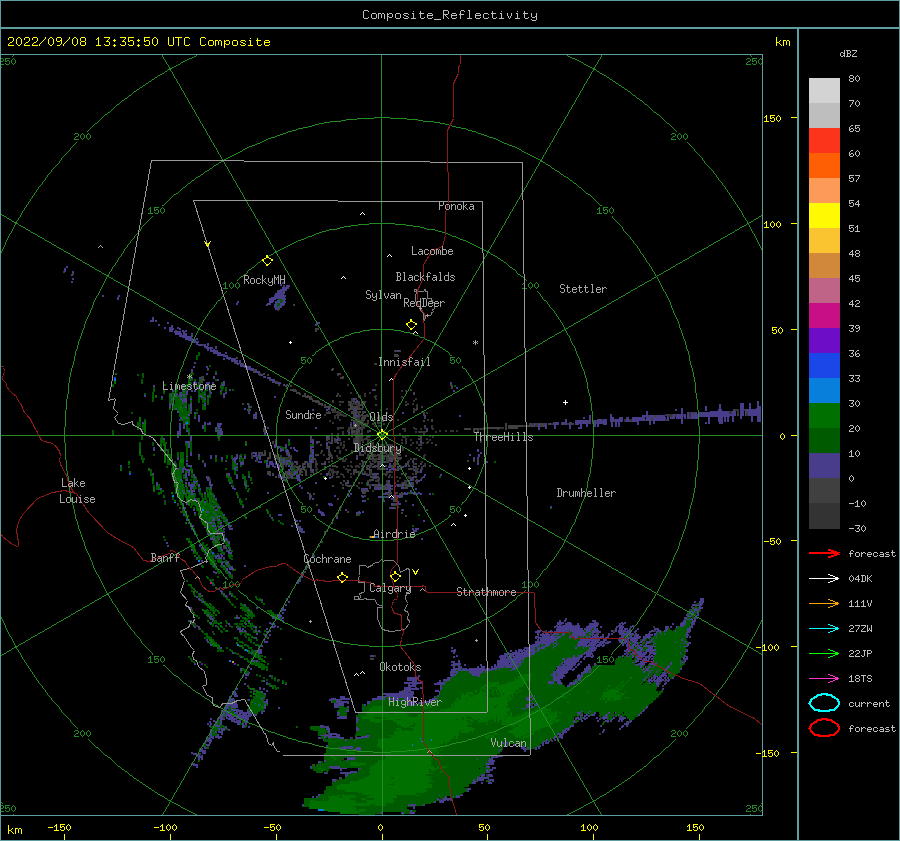
Task: Select the white 04DK arrow legend entry
Action: click(x=824, y=578)
